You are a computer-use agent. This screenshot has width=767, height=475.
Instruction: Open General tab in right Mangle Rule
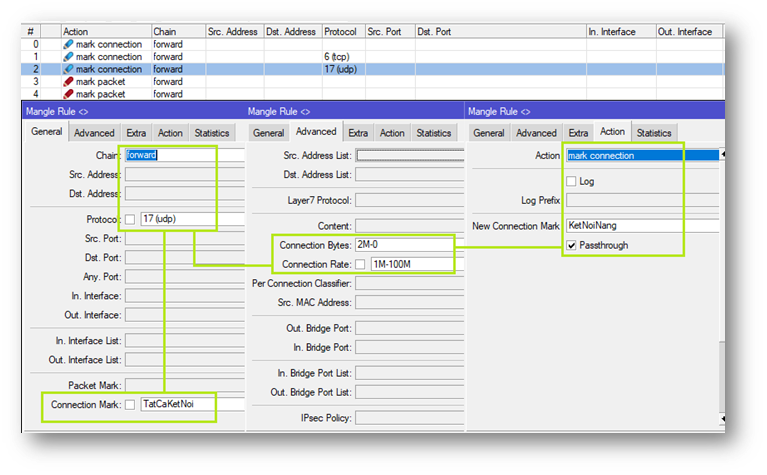[488, 133]
